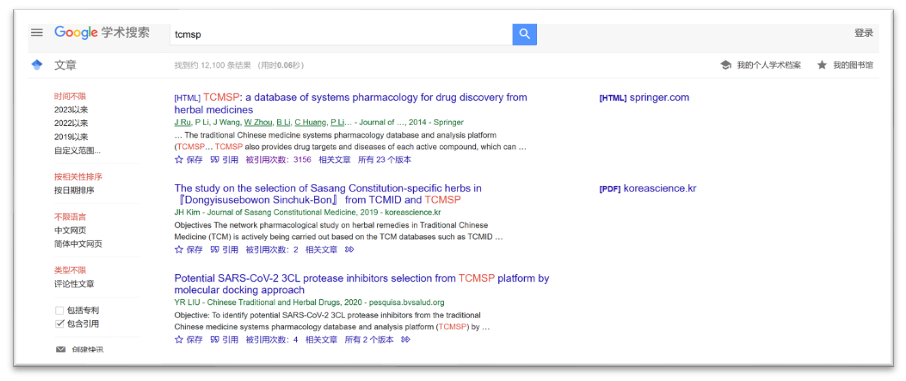The height and width of the screenshot is (381, 906).
Task: Open the [HTML] springer.com link
Action: pyautogui.click(x=644, y=98)
